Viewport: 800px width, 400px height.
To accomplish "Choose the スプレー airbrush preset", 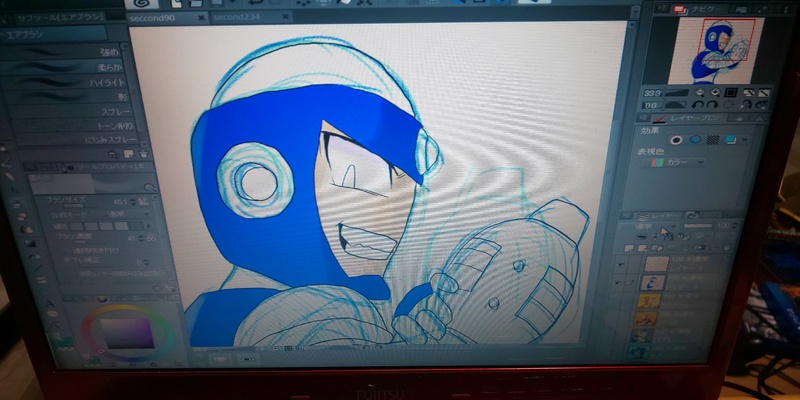I will coord(69,111).
